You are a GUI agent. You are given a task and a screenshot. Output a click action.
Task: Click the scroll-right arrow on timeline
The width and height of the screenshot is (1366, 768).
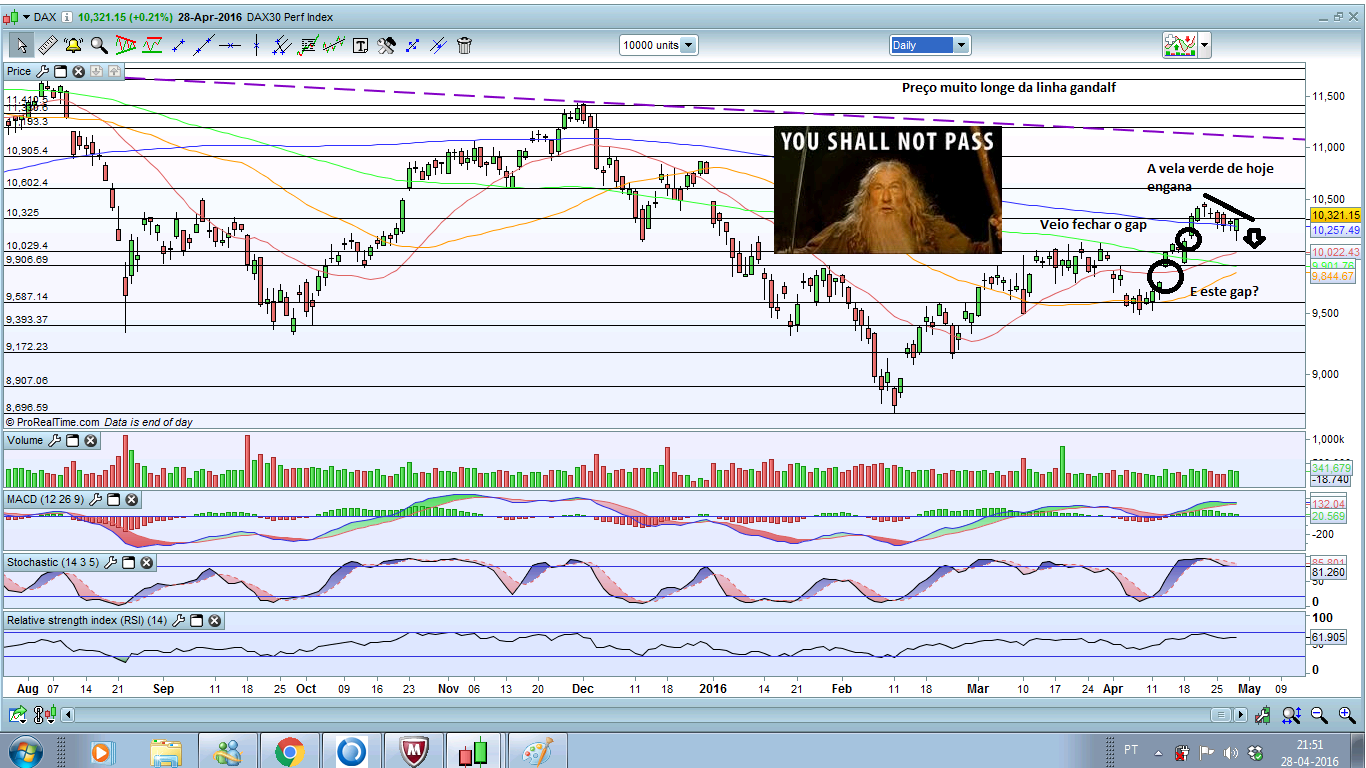(x=1240, y=715)
